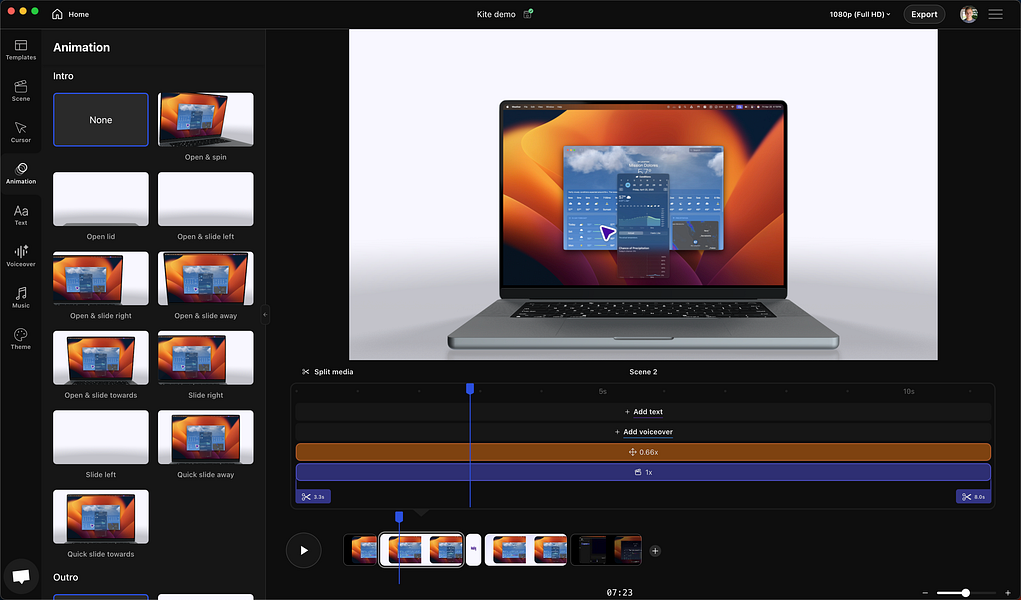Select the Open & slide away animation

click(206, 278)
